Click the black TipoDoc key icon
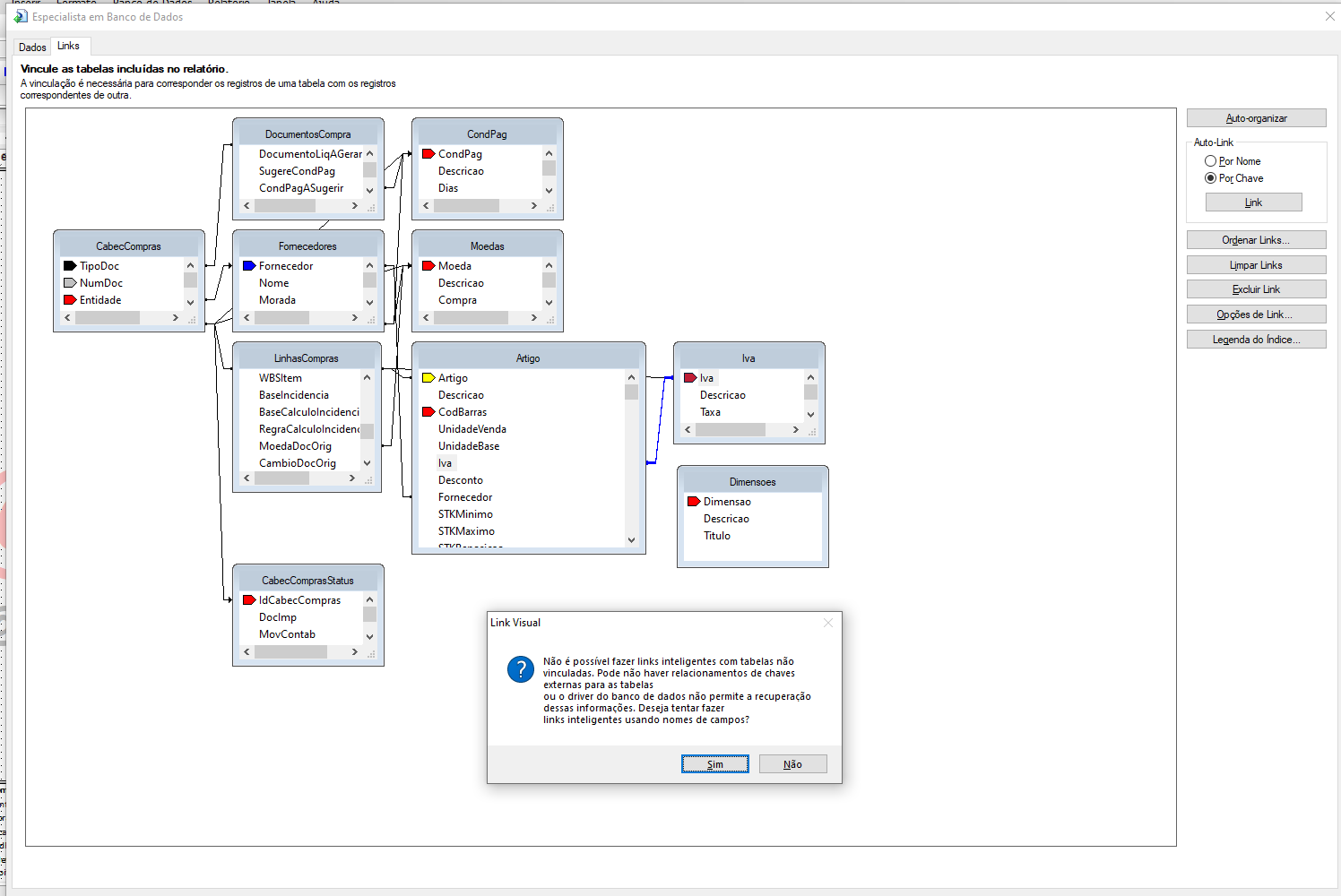This screenshot has height=896, width=1341. coord(70,266)
